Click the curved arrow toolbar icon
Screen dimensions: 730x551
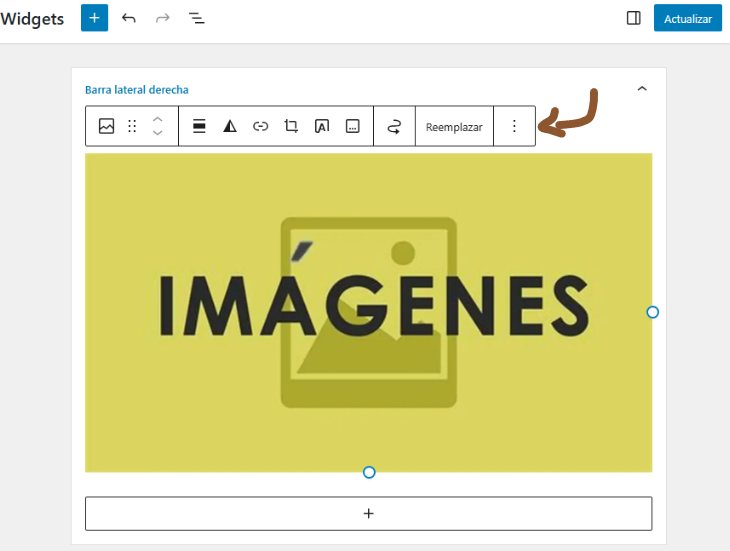394,126
